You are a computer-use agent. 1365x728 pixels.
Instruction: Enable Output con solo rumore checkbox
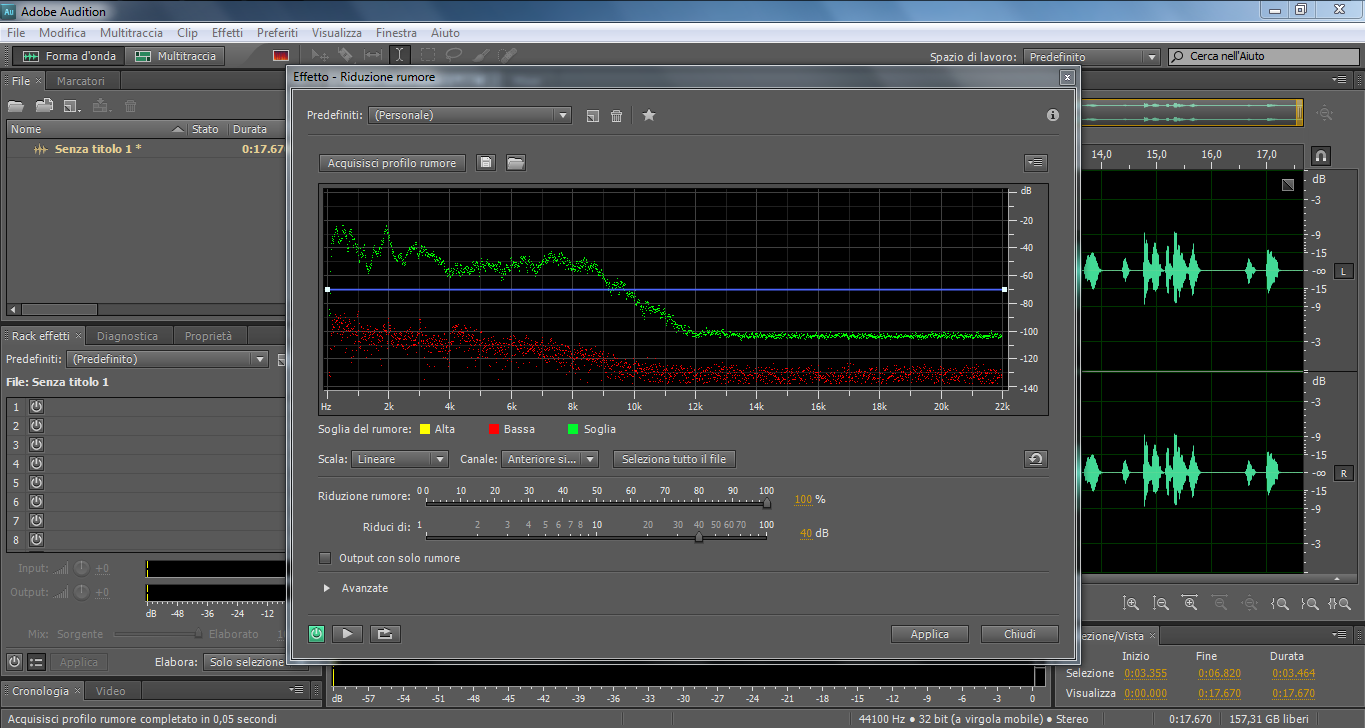pos(325,558)
